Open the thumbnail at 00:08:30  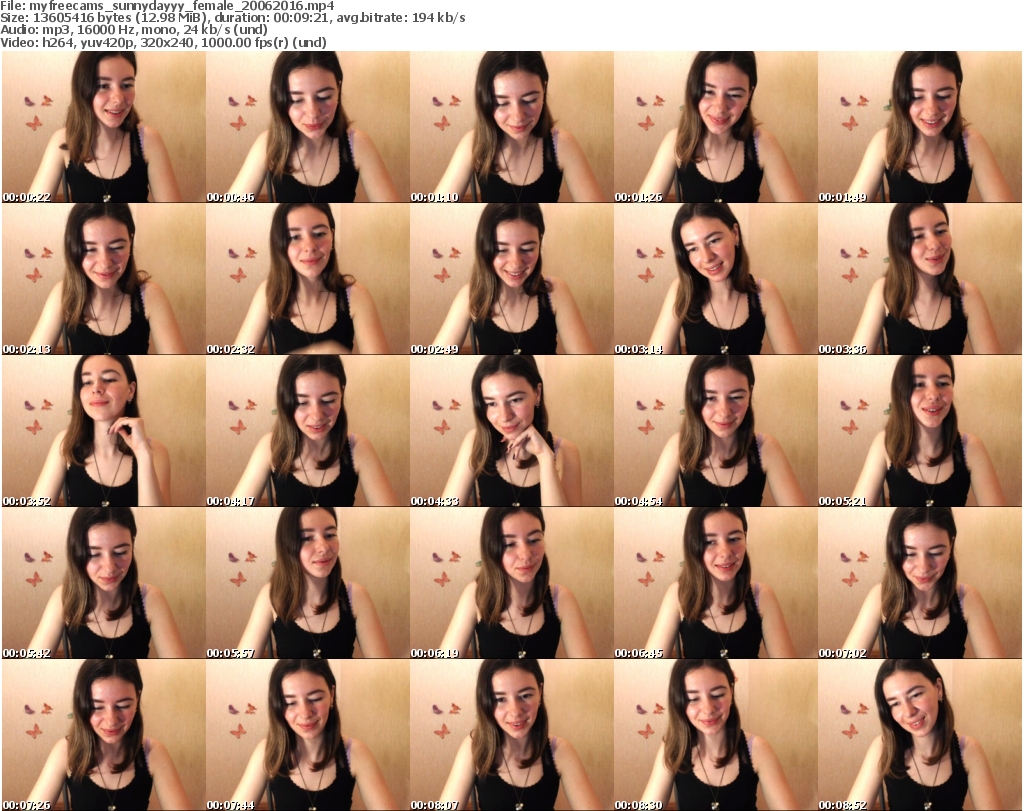[716, 735]
